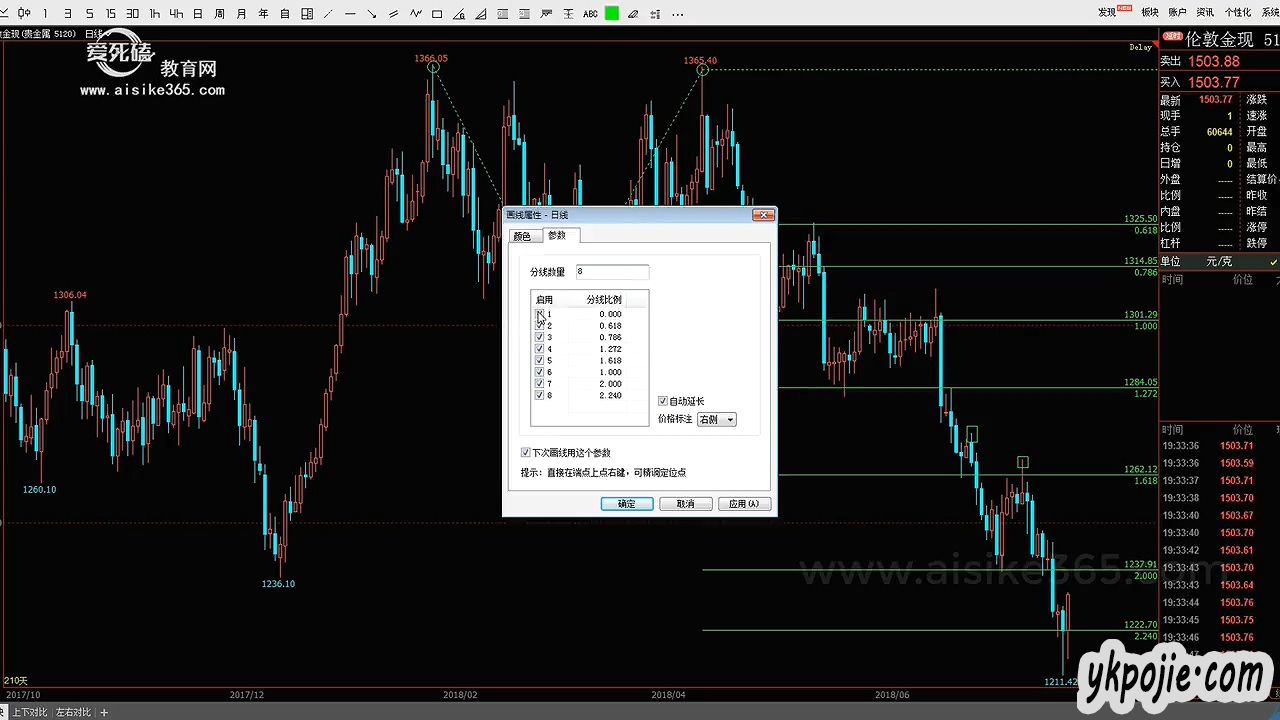This screenshot has width=1280, height=720.
Task: Switch to the 左右对比 bottom tab
Action: click(73, 712)
